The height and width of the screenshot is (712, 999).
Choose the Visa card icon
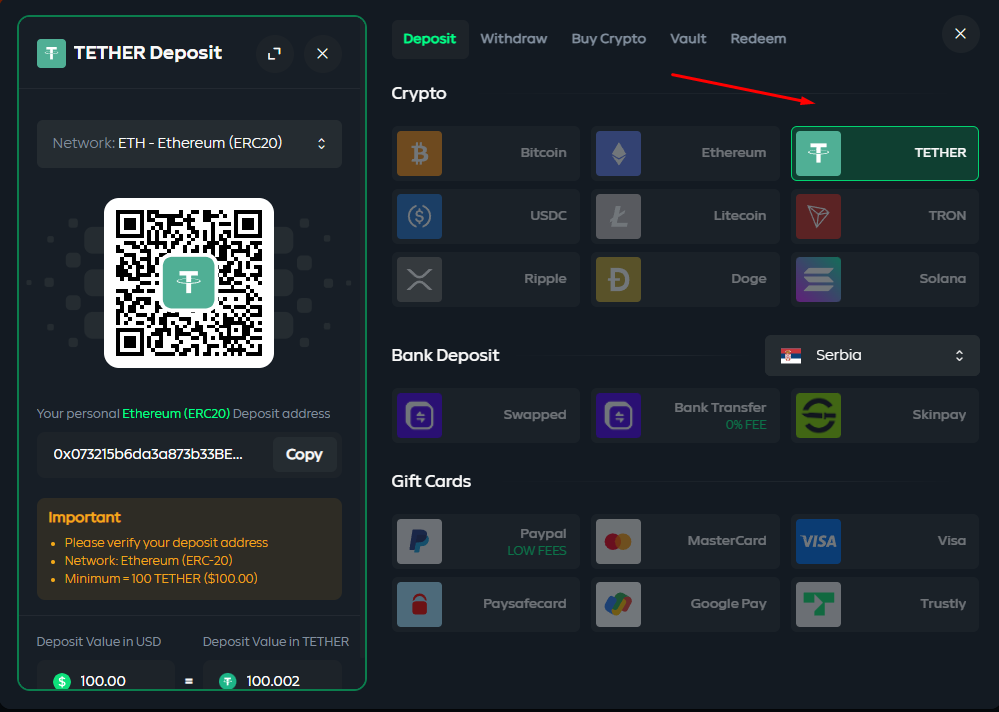(x=818, y=541)
